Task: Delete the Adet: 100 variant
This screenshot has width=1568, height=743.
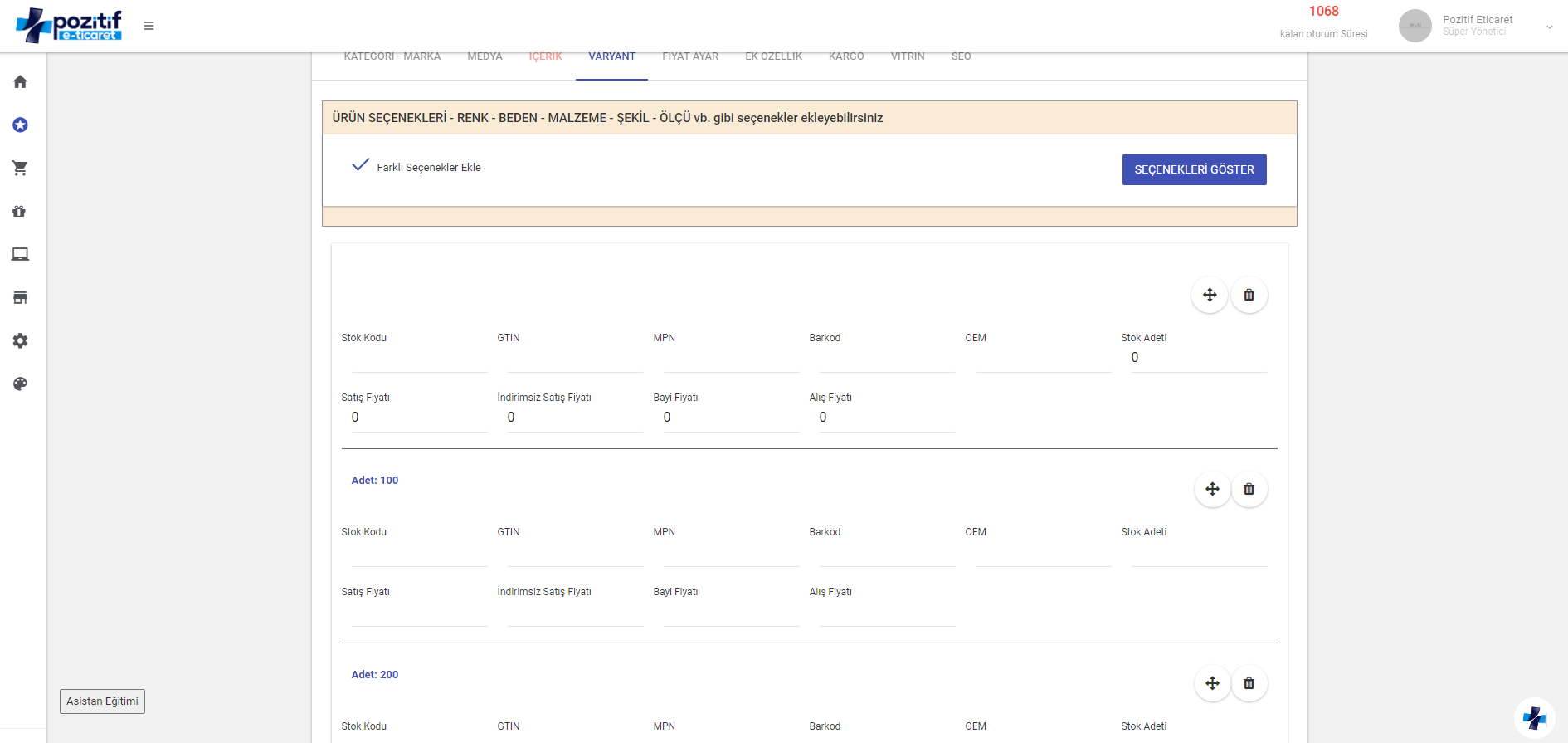Action: pos(1249,489)
